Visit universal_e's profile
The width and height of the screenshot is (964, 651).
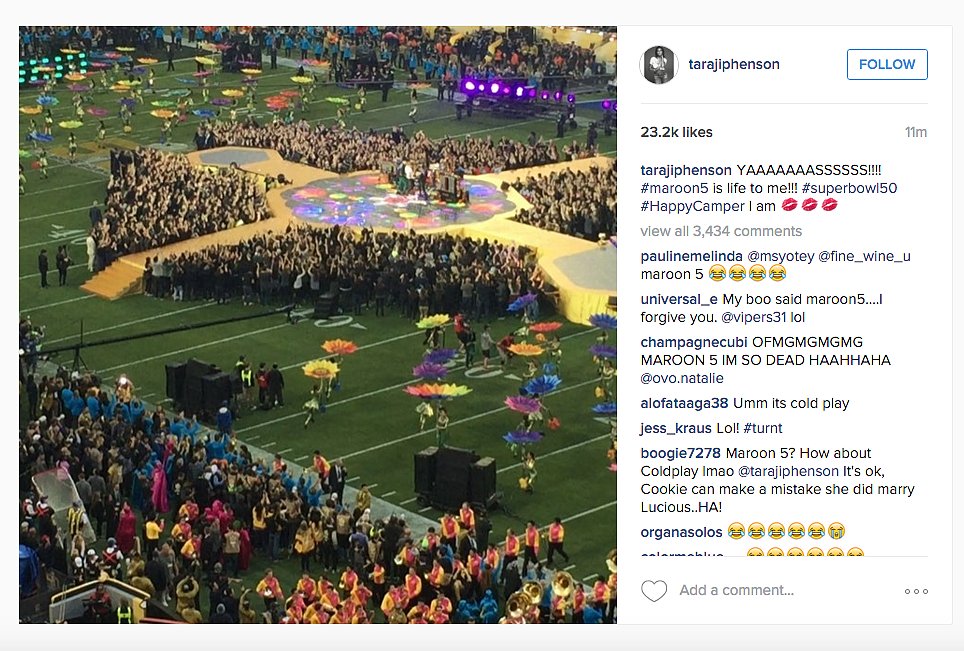pyautogui.click(x=679, y=299)
